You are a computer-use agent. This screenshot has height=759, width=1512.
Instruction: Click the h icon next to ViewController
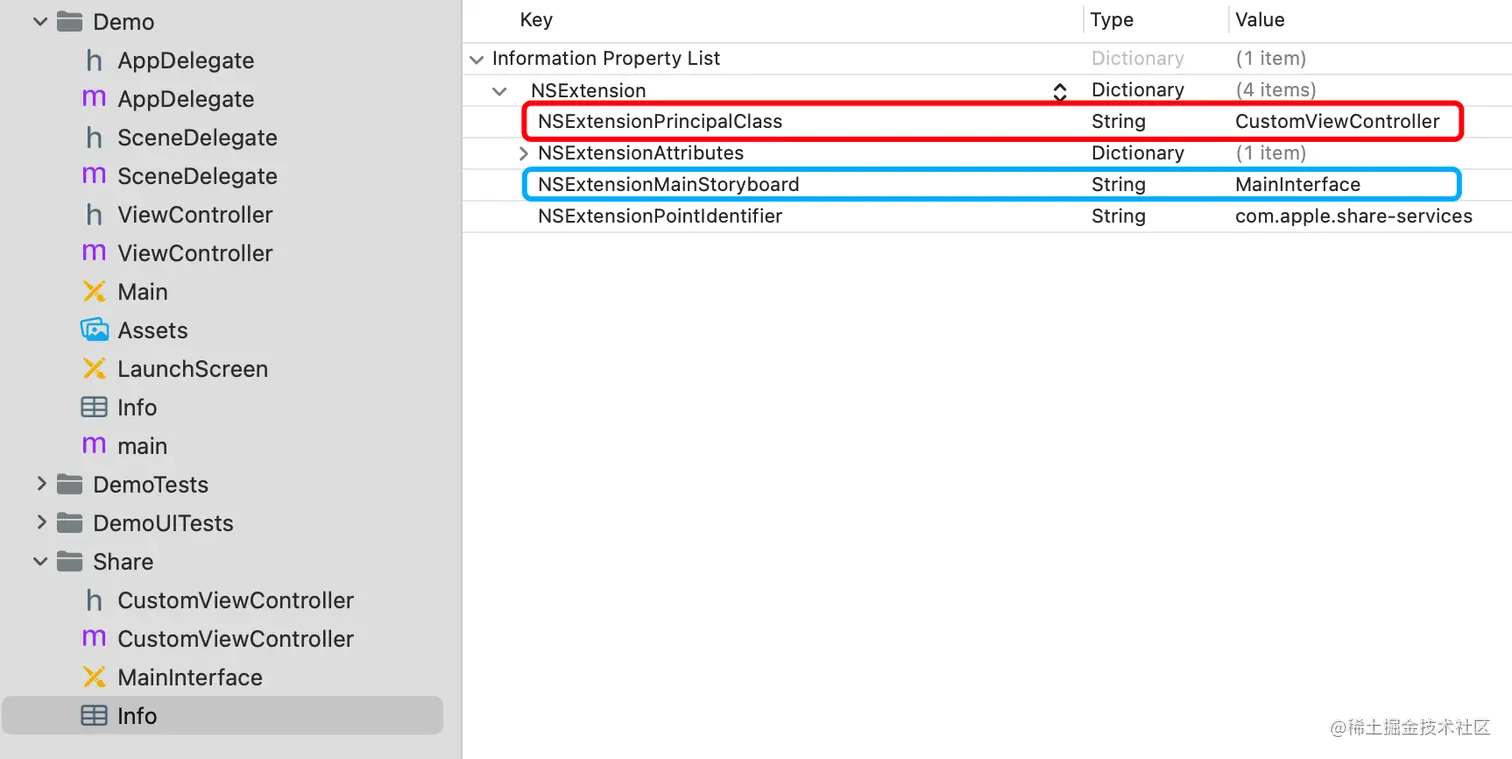coord(94,215)
